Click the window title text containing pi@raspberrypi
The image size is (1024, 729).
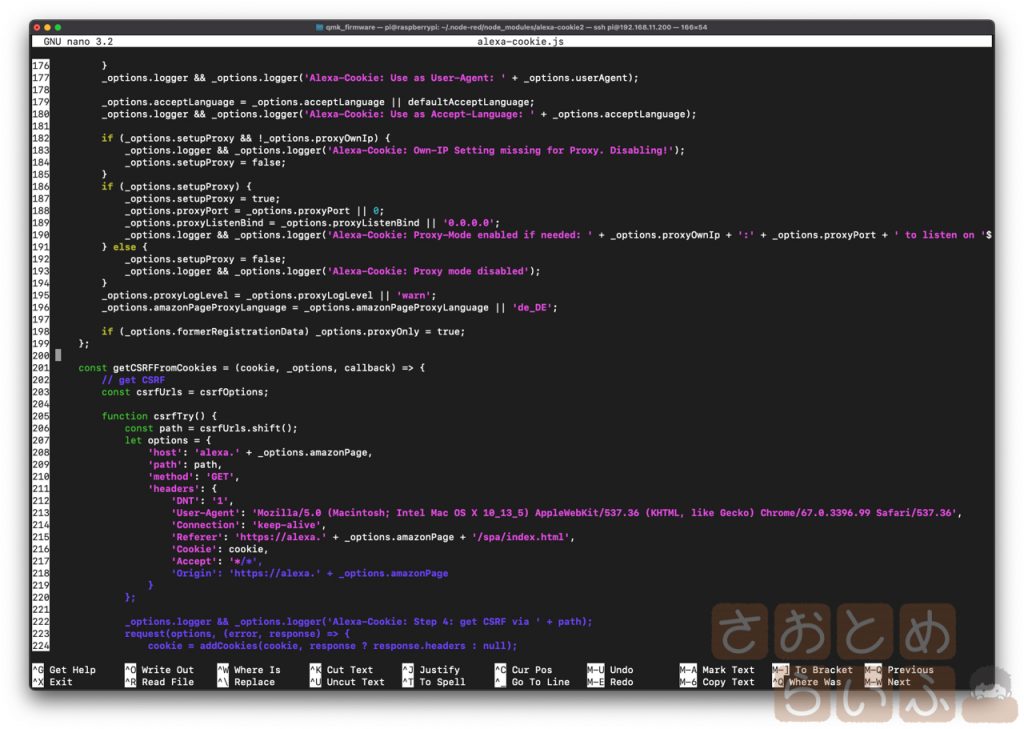coord(516,27)
